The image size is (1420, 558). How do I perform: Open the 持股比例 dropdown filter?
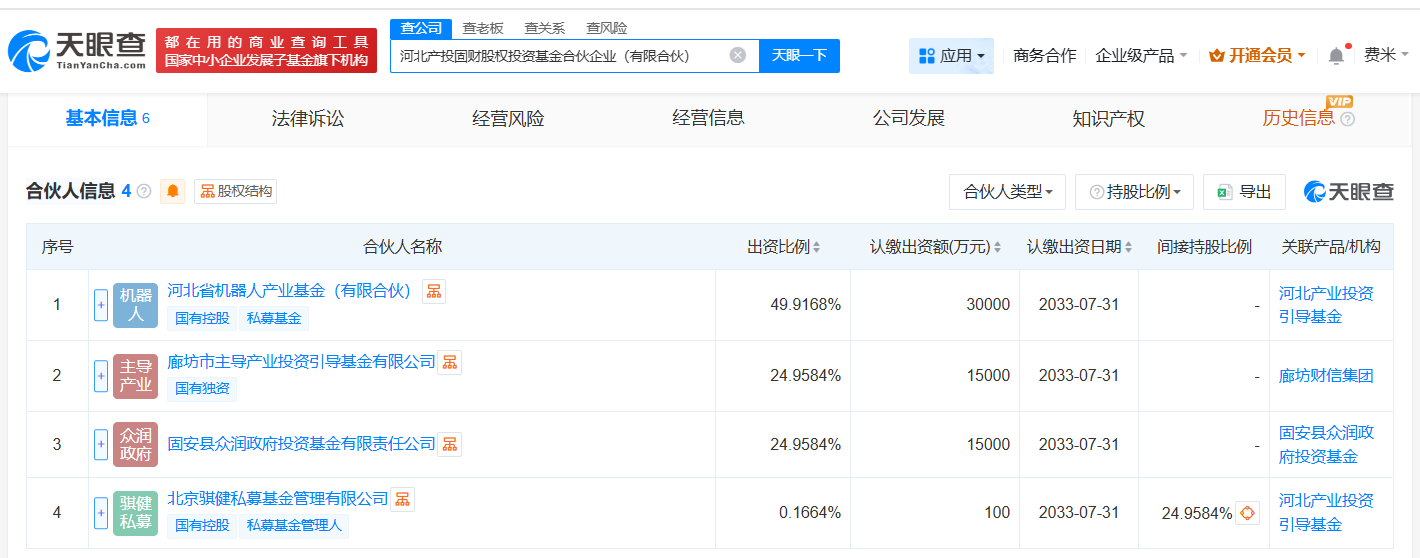1134,192
